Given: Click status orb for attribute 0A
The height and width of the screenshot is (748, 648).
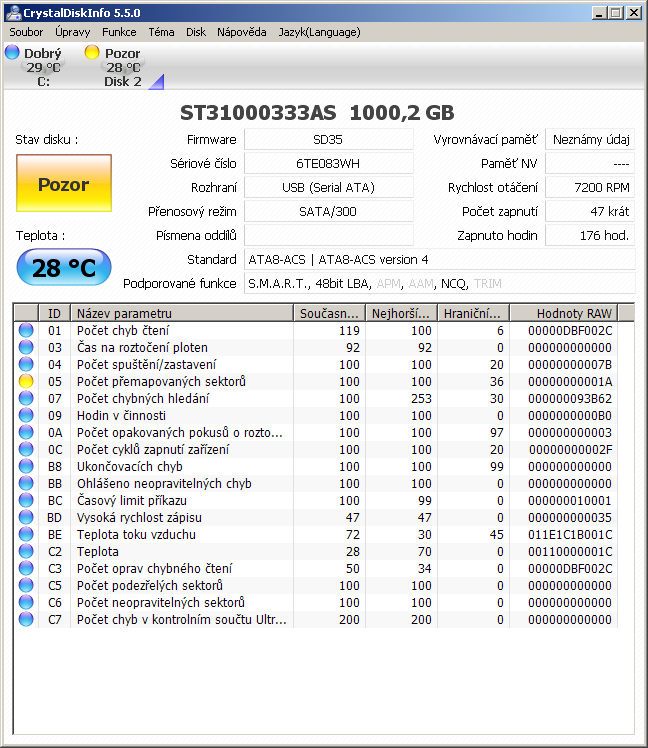Looking at the screenshot, I should (26, 432).
